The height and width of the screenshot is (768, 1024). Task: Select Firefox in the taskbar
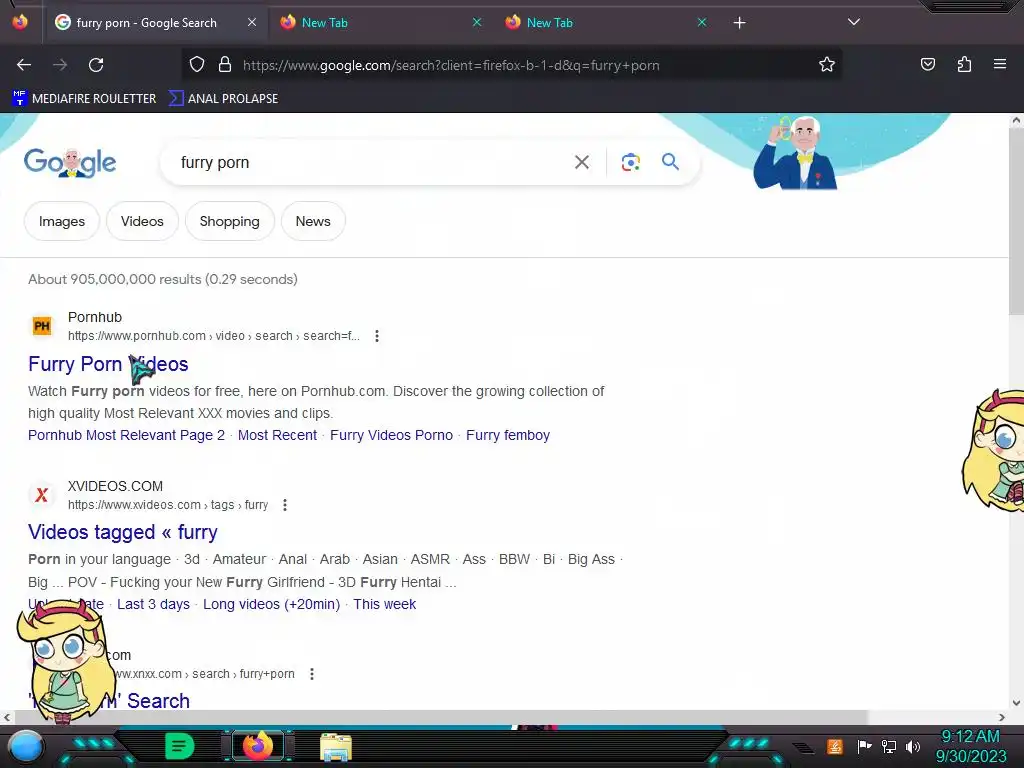(x=258, y=746)
